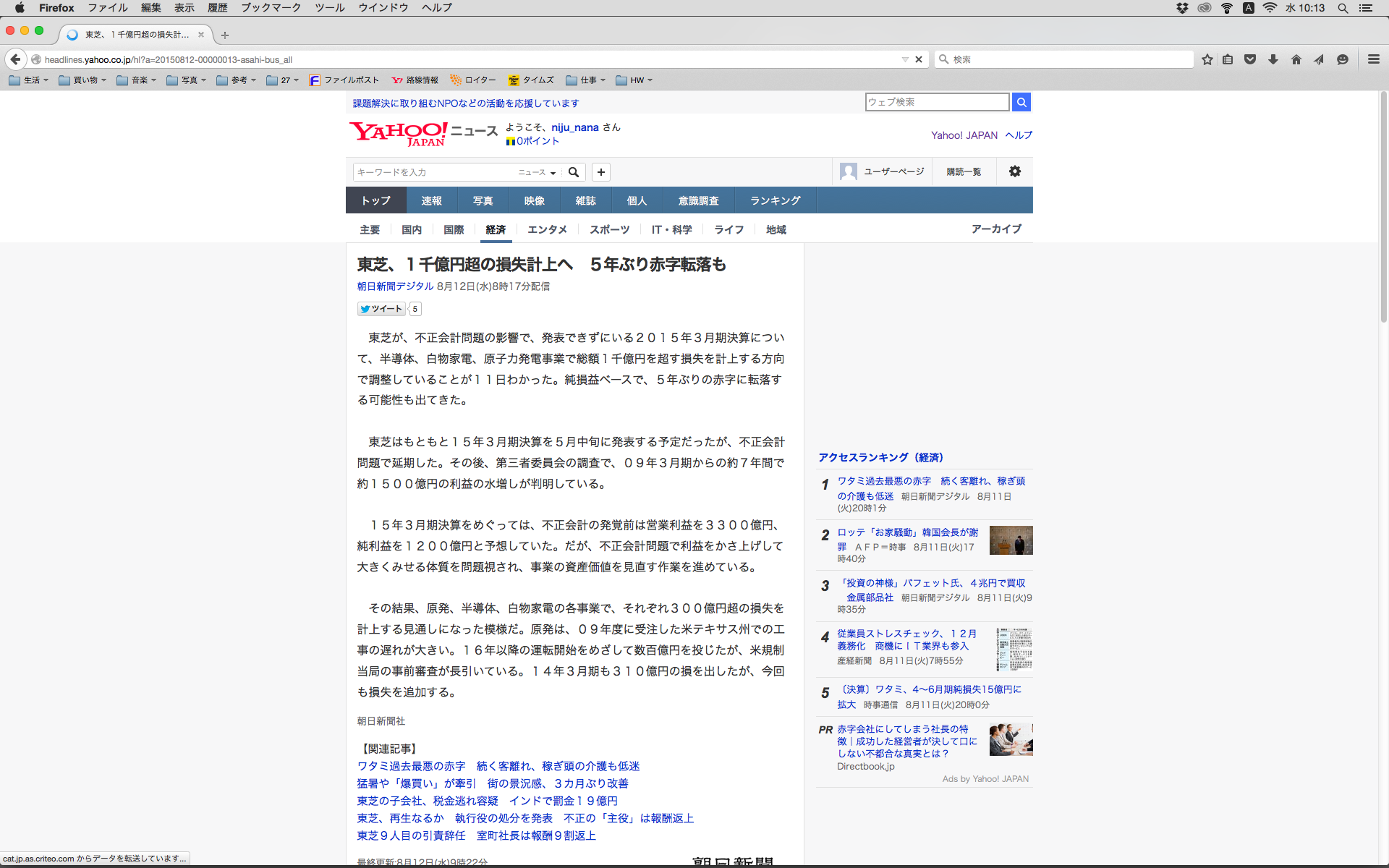
Task: Click the Twitter ツイート button
Action: pyautogui.click(x=381, y=309)
